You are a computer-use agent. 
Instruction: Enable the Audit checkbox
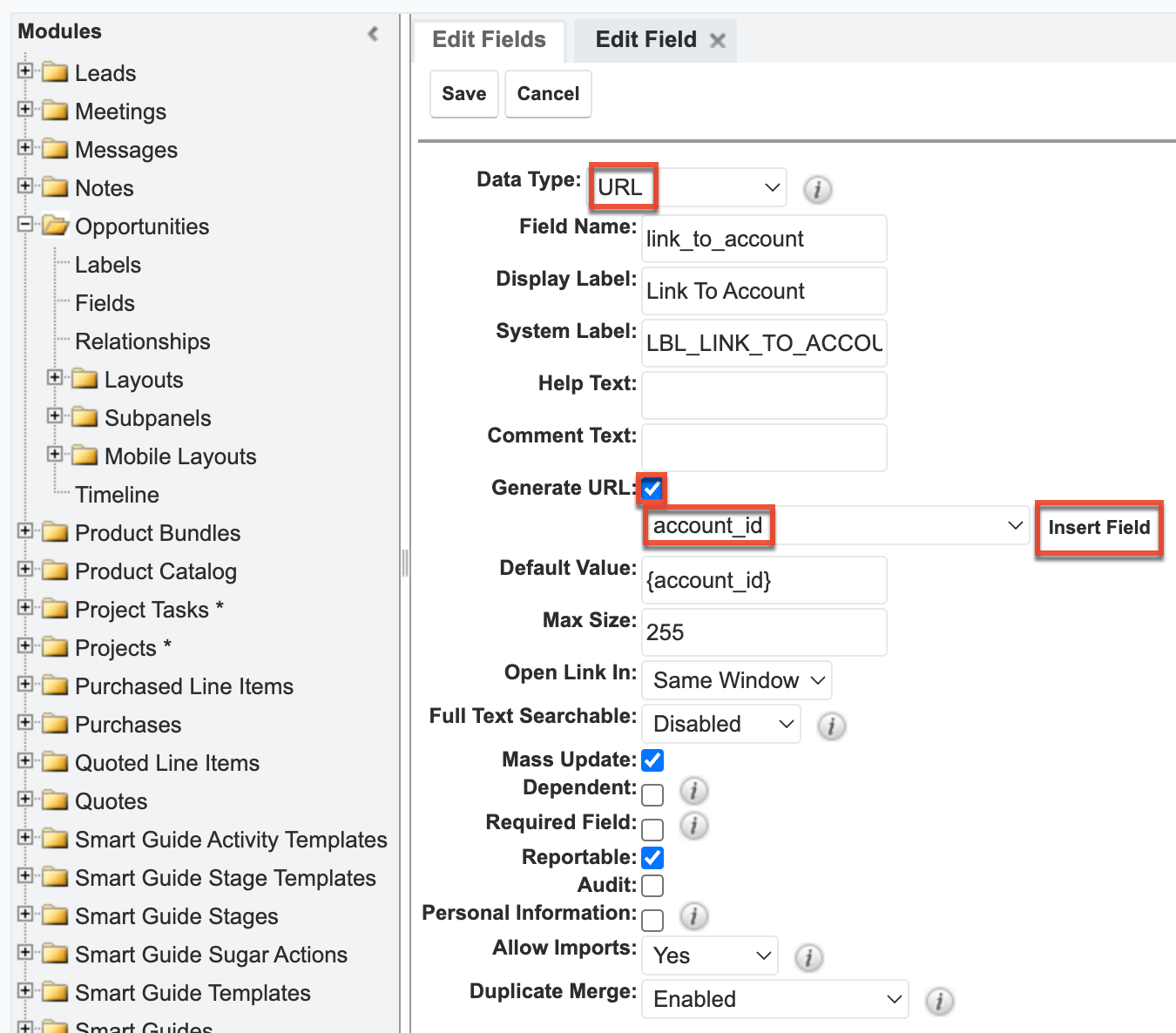652,885
